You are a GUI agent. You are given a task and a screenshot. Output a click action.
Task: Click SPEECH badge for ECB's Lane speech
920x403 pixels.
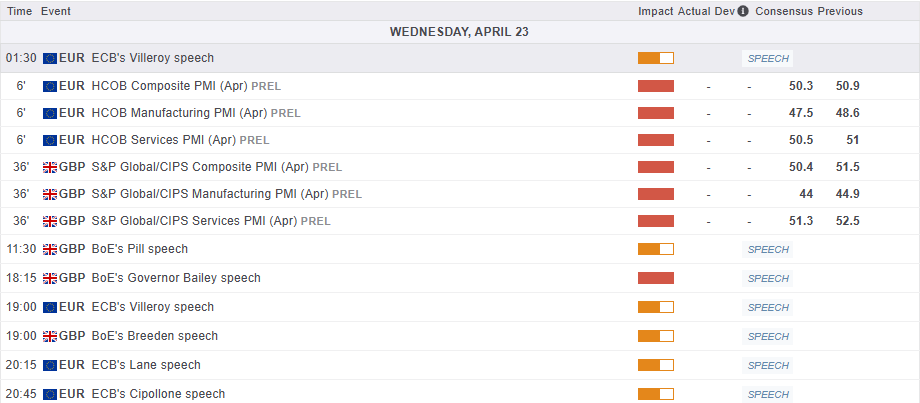point(768,365)
